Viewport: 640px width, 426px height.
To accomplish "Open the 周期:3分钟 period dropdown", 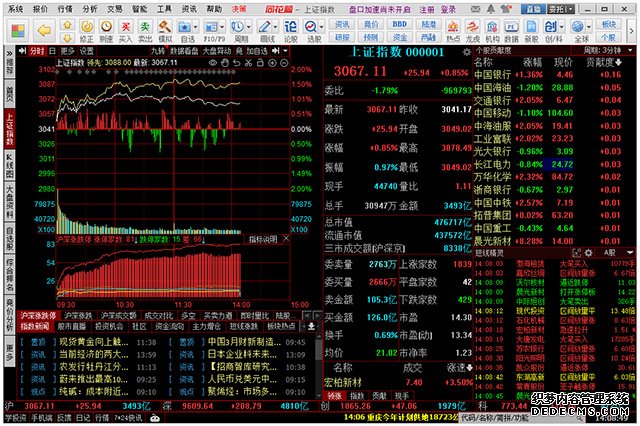I will point(608,51).
